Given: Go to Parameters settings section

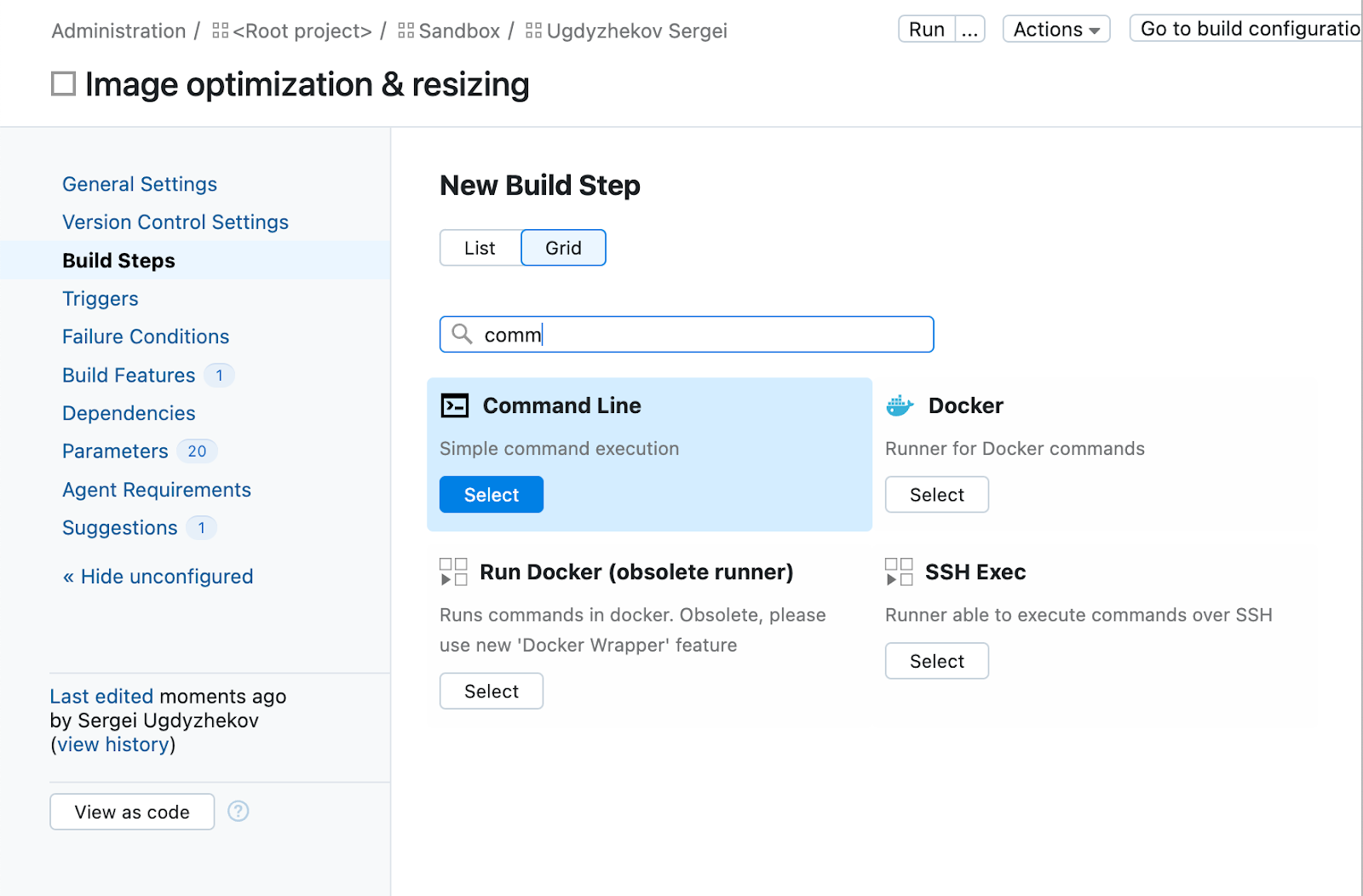Looking at the screenshot, I should [x=115, y=451].
